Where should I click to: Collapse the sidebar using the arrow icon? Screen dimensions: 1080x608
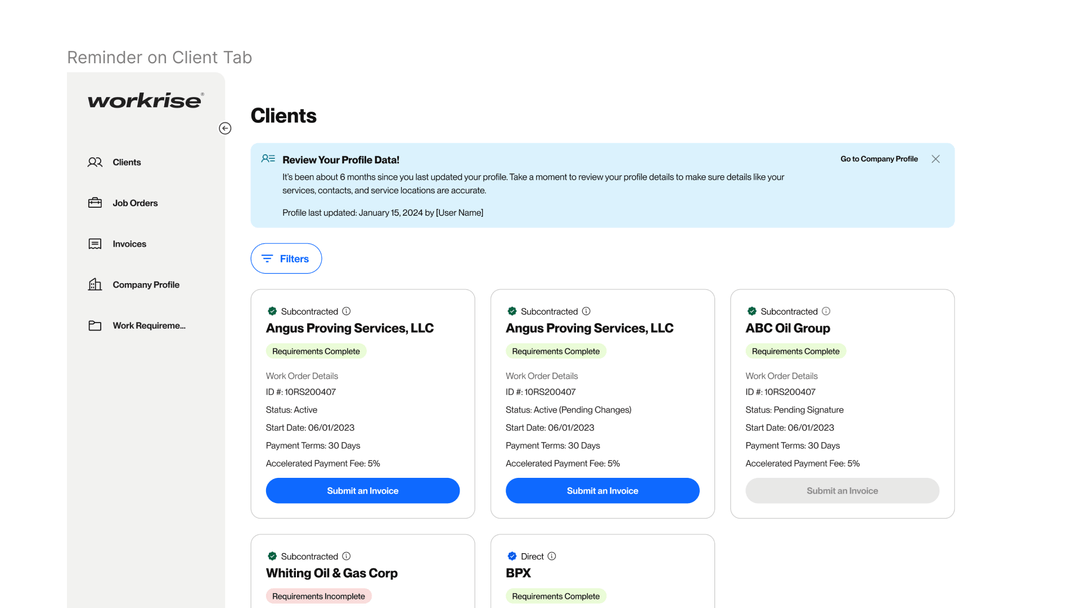pyautogui.click(x=225, y=128)
